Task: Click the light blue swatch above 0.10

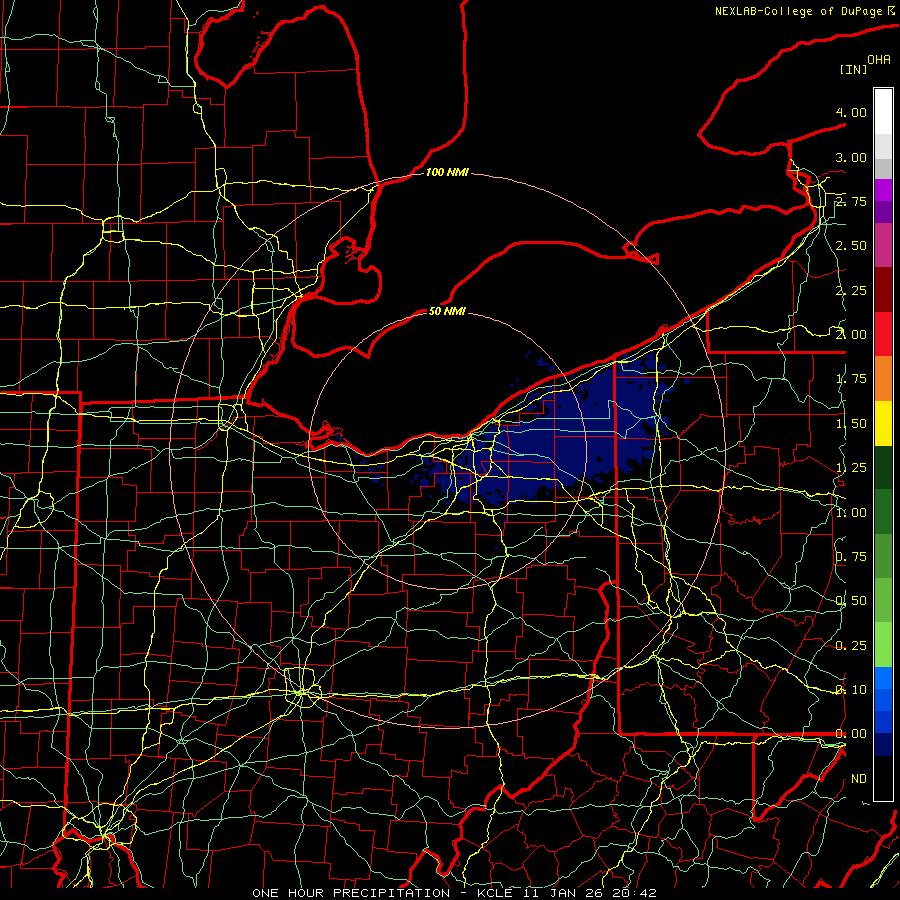Action: 883,678
